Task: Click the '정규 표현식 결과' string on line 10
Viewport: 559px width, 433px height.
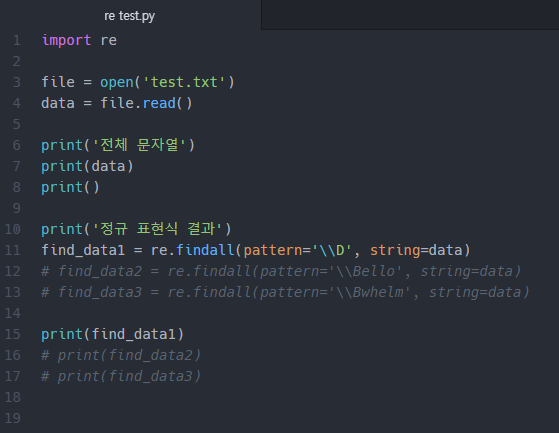Action: [157, 229]
